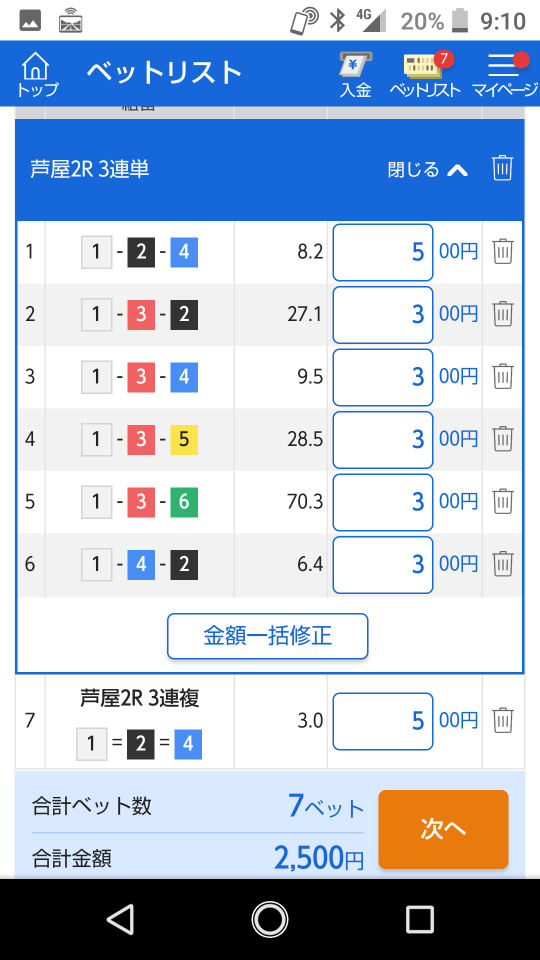The width and height of the screenshot is (540, 960).
Task: Delete bet 7 芦屋2R 3連複
Action: (503, 721)
